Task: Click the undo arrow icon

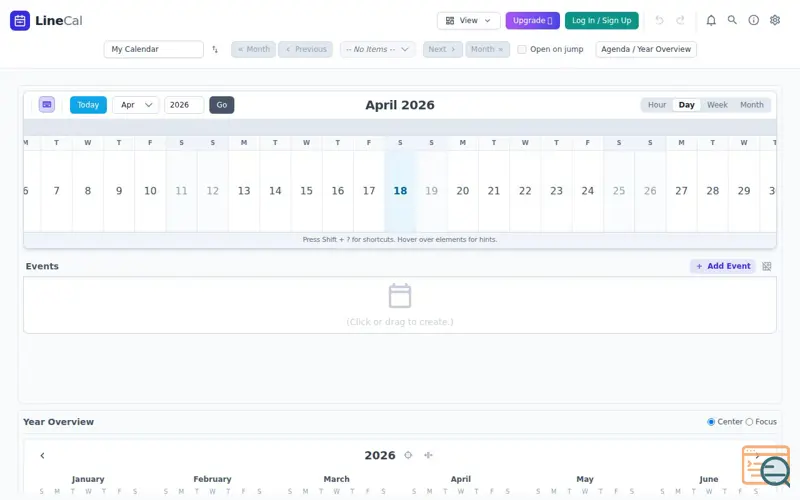Action: 659,20
